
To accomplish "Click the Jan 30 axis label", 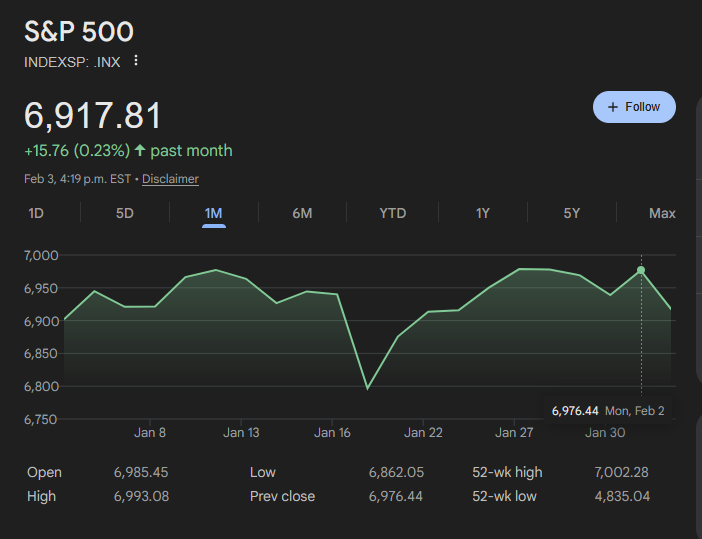I will 605,433.
